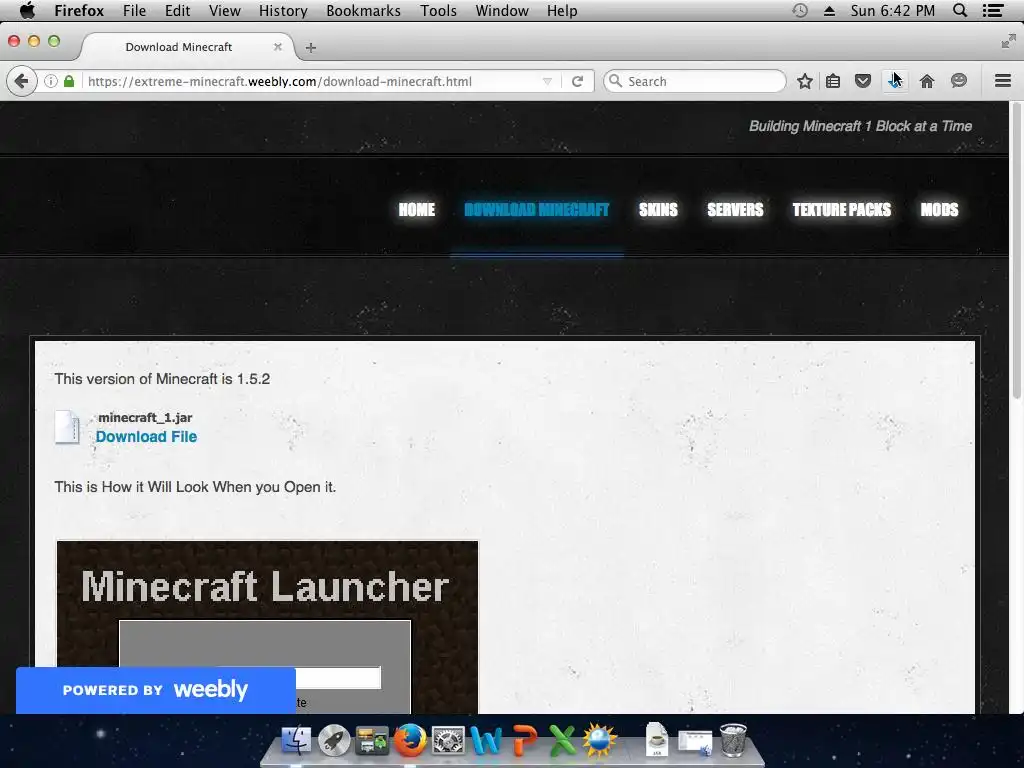The height and width of the screenshot is (768, 1024).
Task: Click the Minecraft Launcher screenshot image
Action: point(267,627)
